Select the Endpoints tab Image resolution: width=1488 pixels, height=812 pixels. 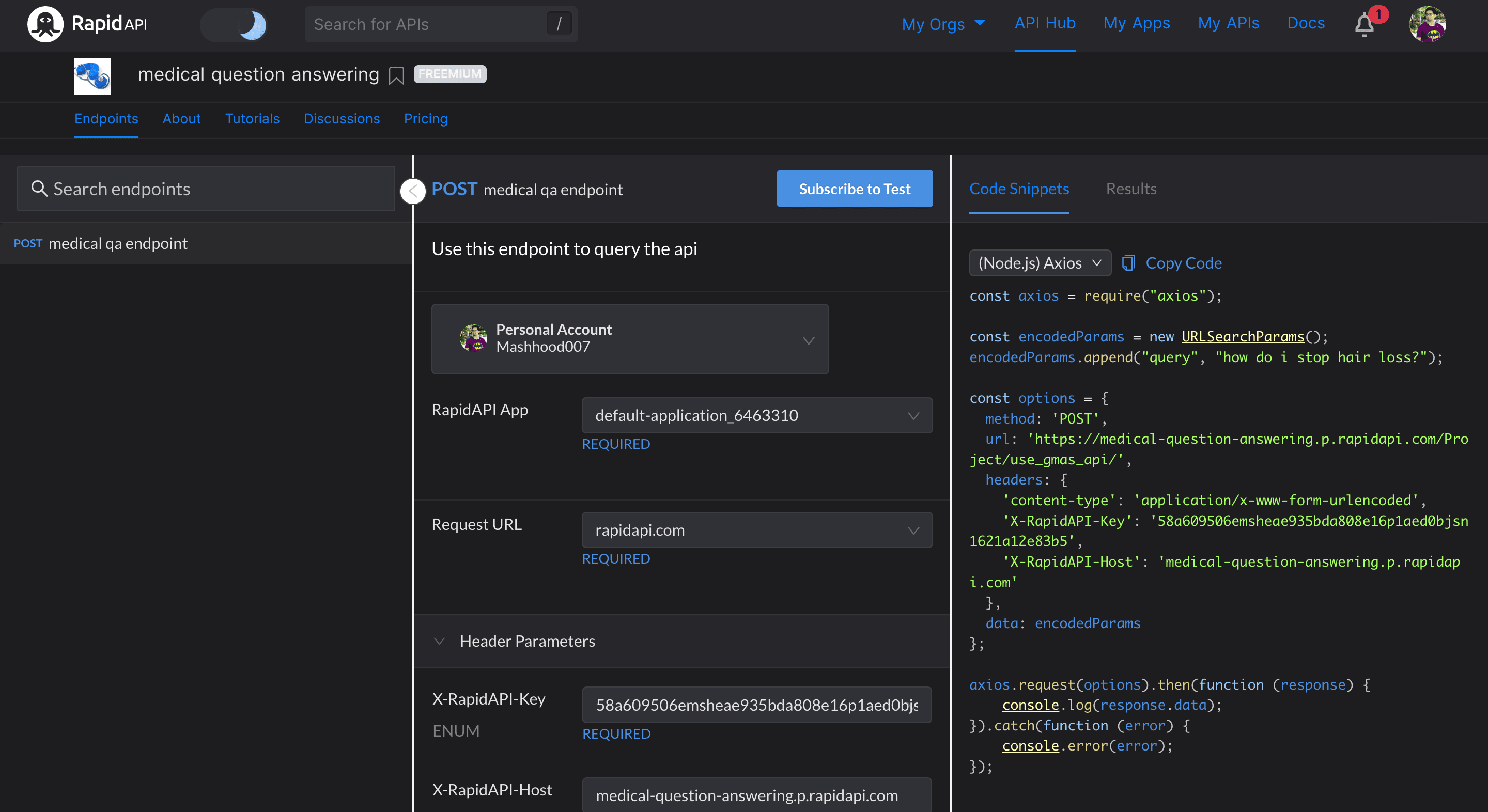(106, 118)
